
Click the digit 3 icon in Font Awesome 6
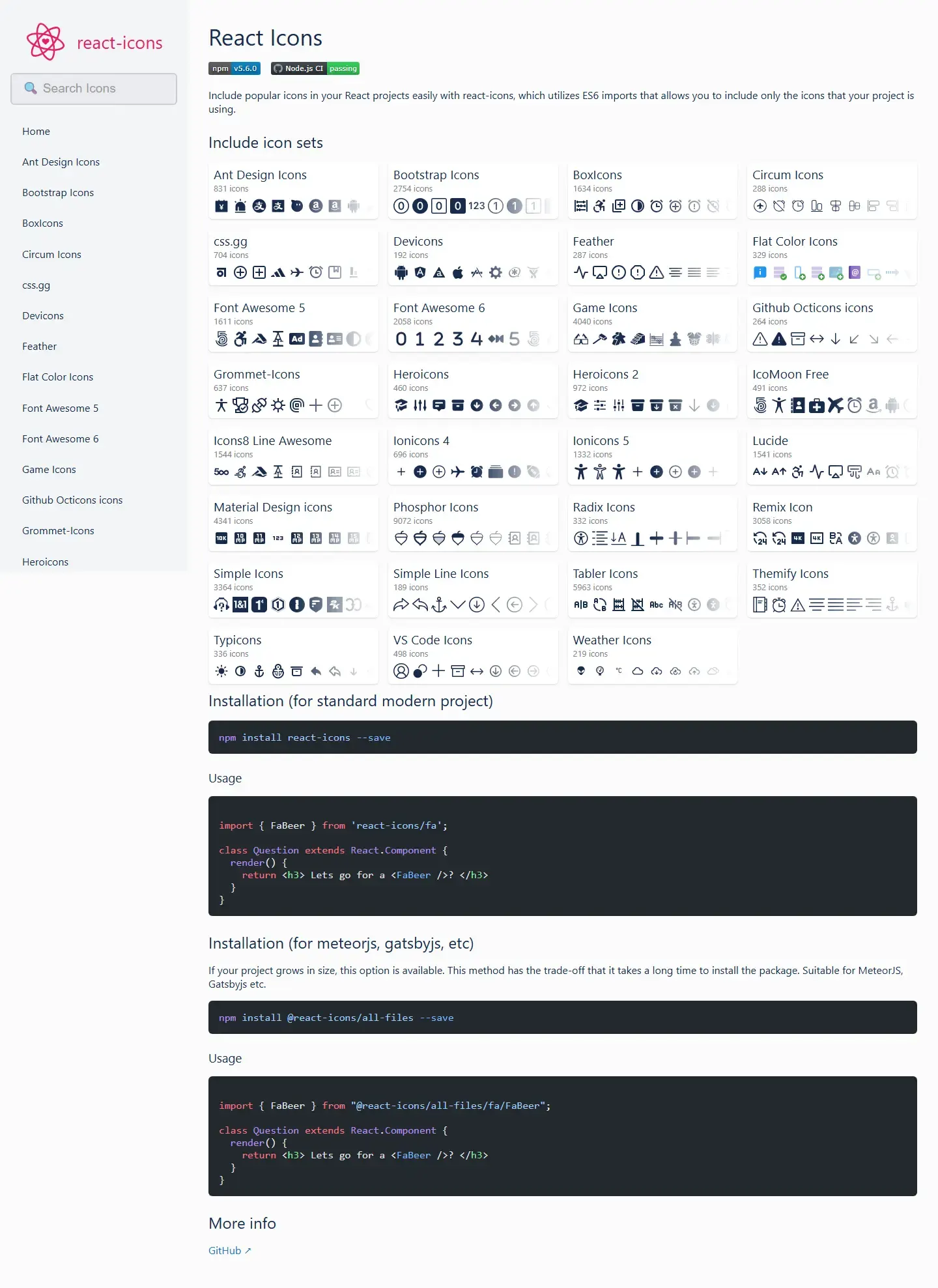(458, 339)
